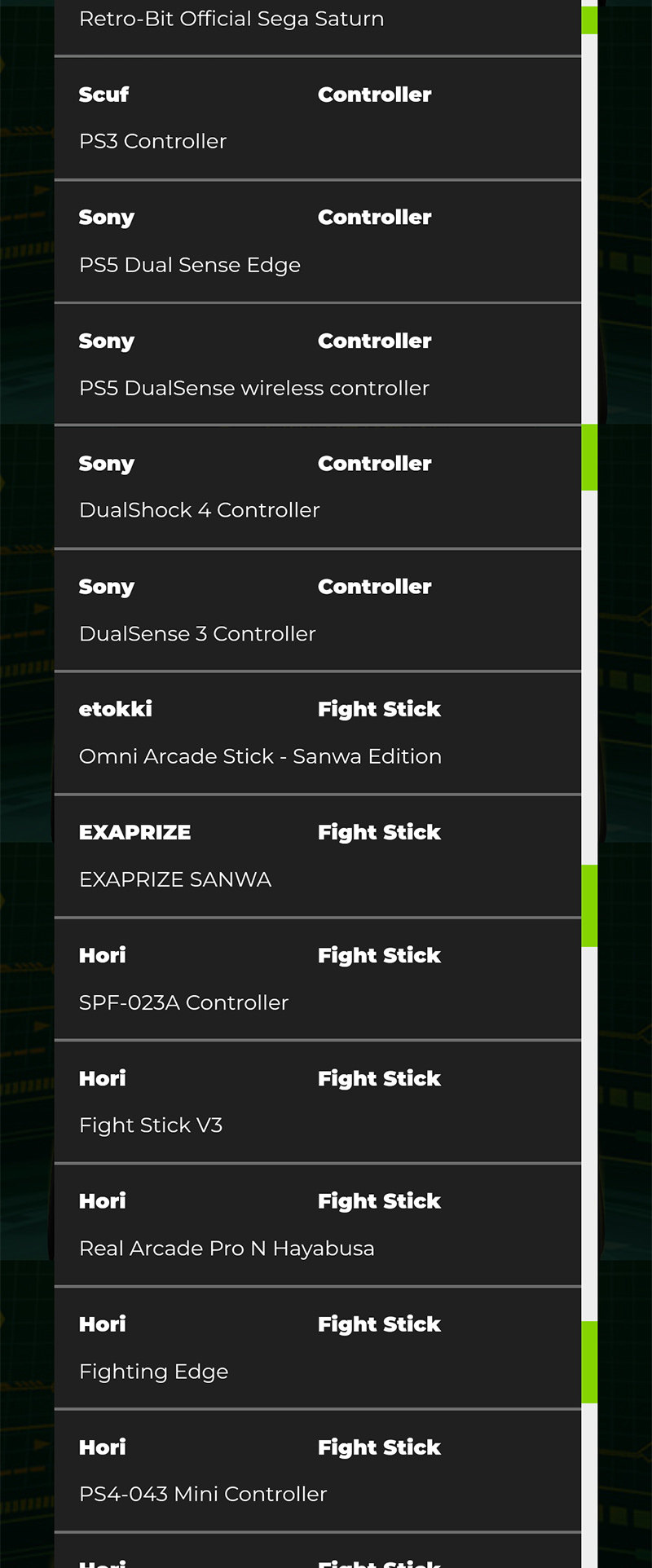The height and width of the screenshot is (1568, 652).
Task: Click the Scuf brand label
Action: tap(104, 95)
